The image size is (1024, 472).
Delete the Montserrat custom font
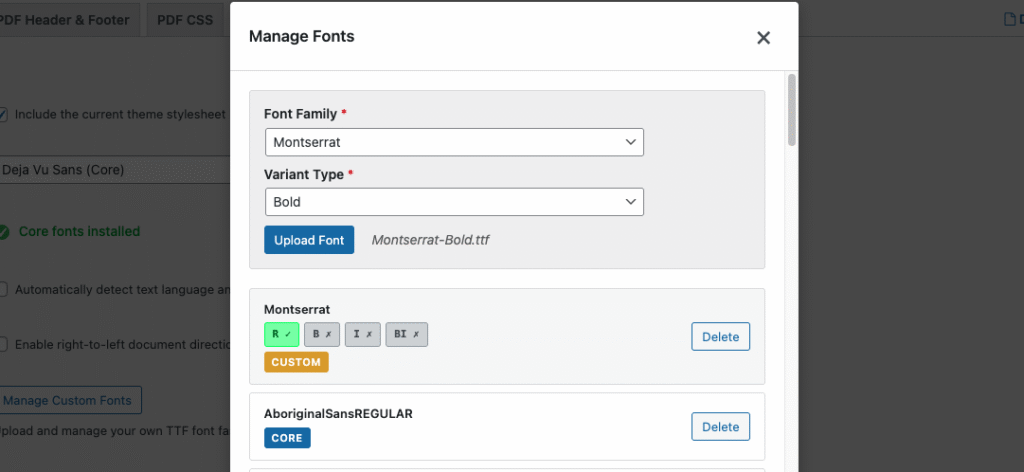coord(720,337)
